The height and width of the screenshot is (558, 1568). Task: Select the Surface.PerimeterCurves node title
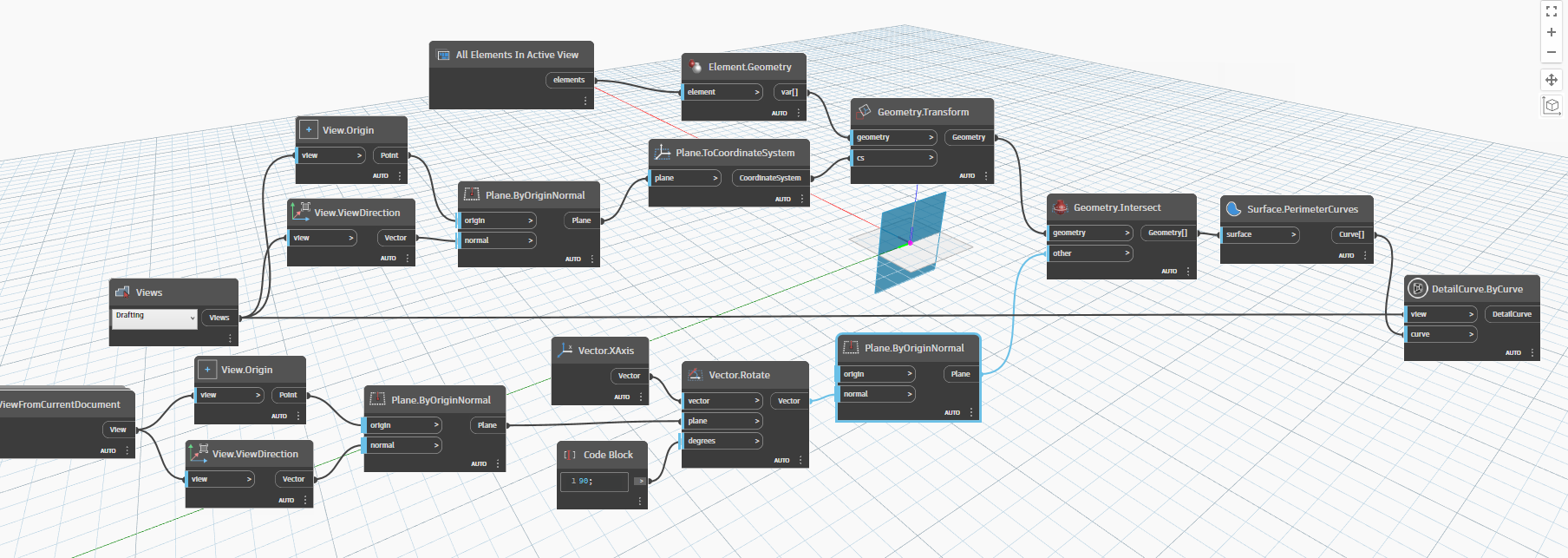click(1303, 209)
